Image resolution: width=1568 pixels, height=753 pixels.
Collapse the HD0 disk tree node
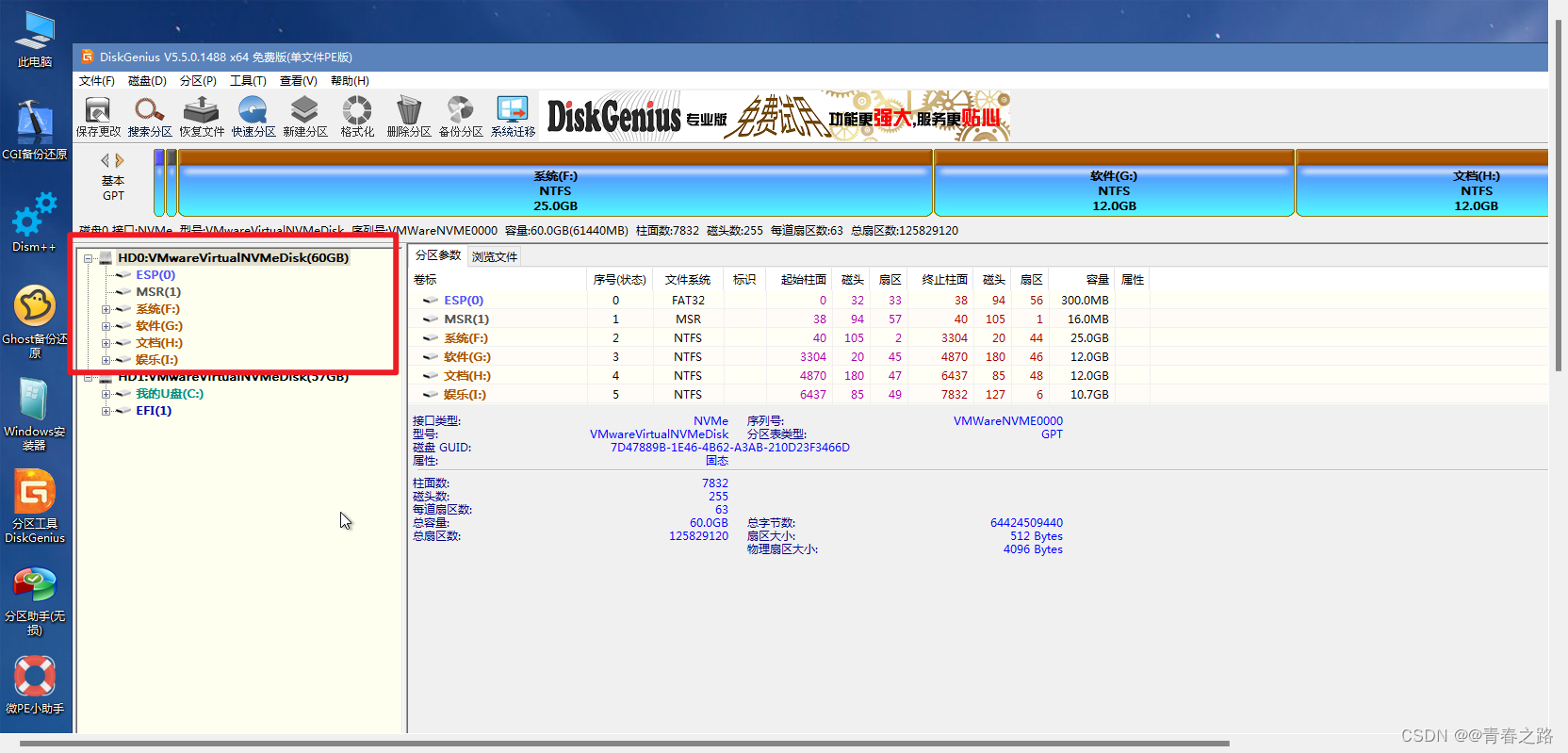[89, 258]
